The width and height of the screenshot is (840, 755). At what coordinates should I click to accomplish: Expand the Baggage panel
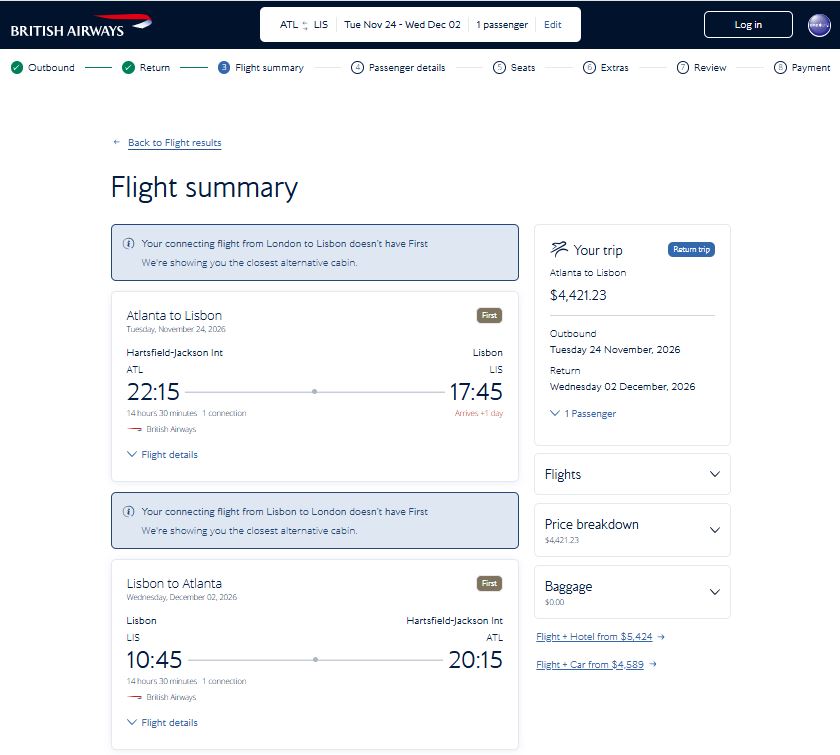(x=632, y=592)
